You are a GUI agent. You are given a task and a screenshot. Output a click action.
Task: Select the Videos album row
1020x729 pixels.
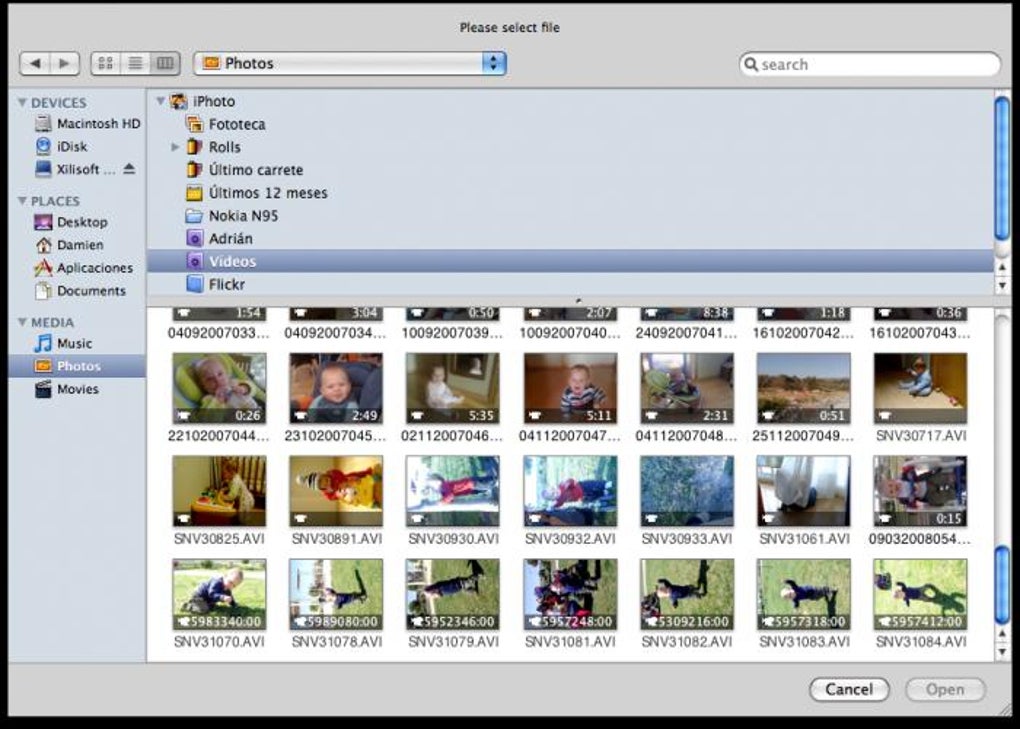pyautogui.click(x=570, y=261)
